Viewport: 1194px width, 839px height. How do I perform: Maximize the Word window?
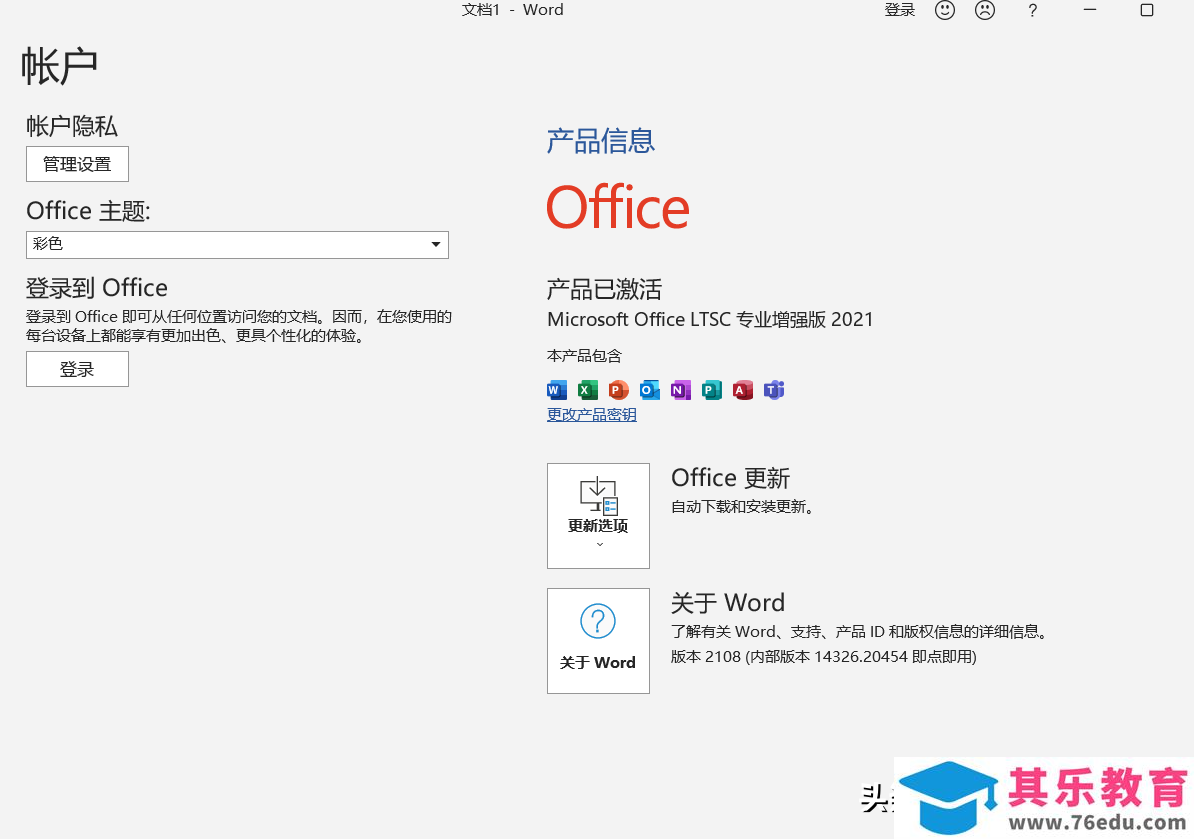tap(1147, 10)
